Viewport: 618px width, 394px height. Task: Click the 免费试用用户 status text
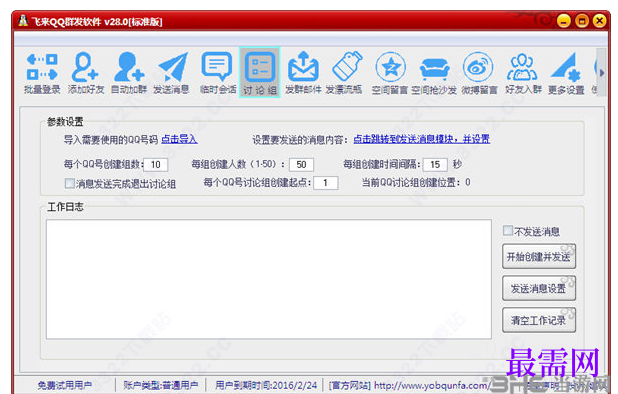(65, 385)
